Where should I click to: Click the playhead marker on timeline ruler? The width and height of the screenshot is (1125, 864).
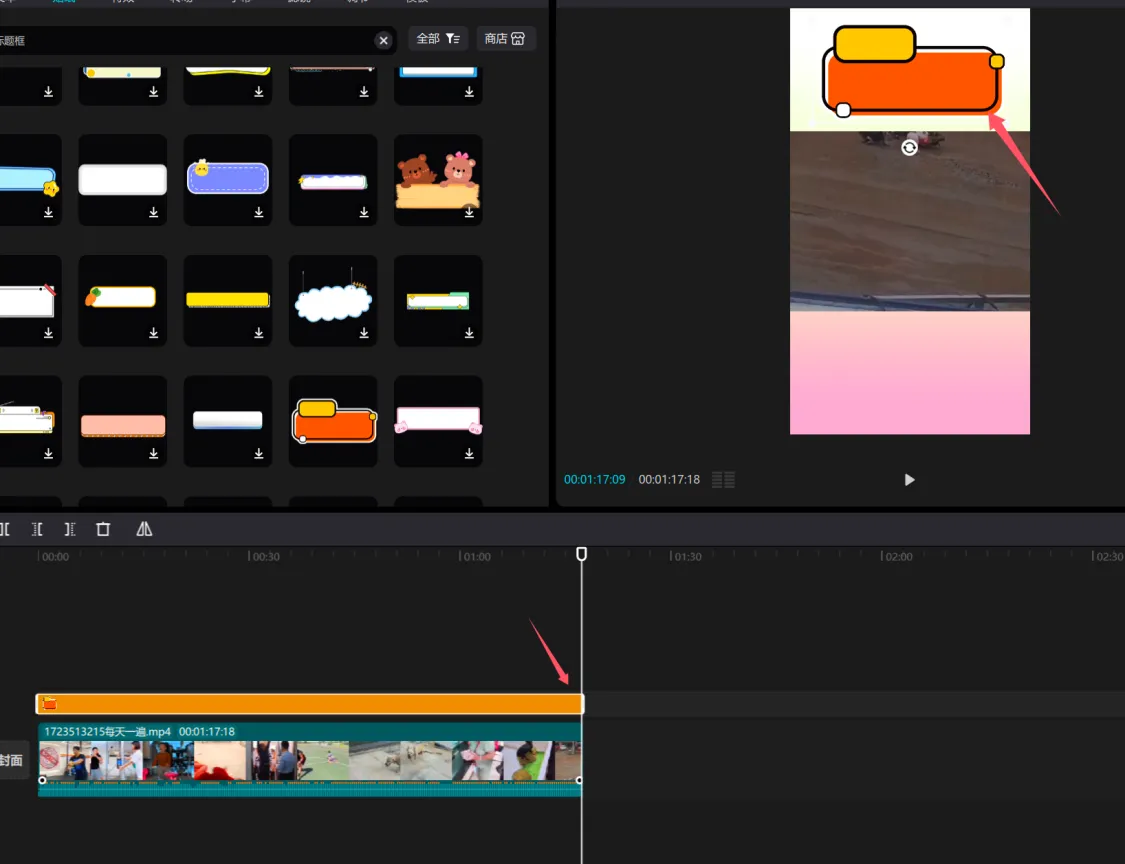pyautogui.click(x=582, y=554)
